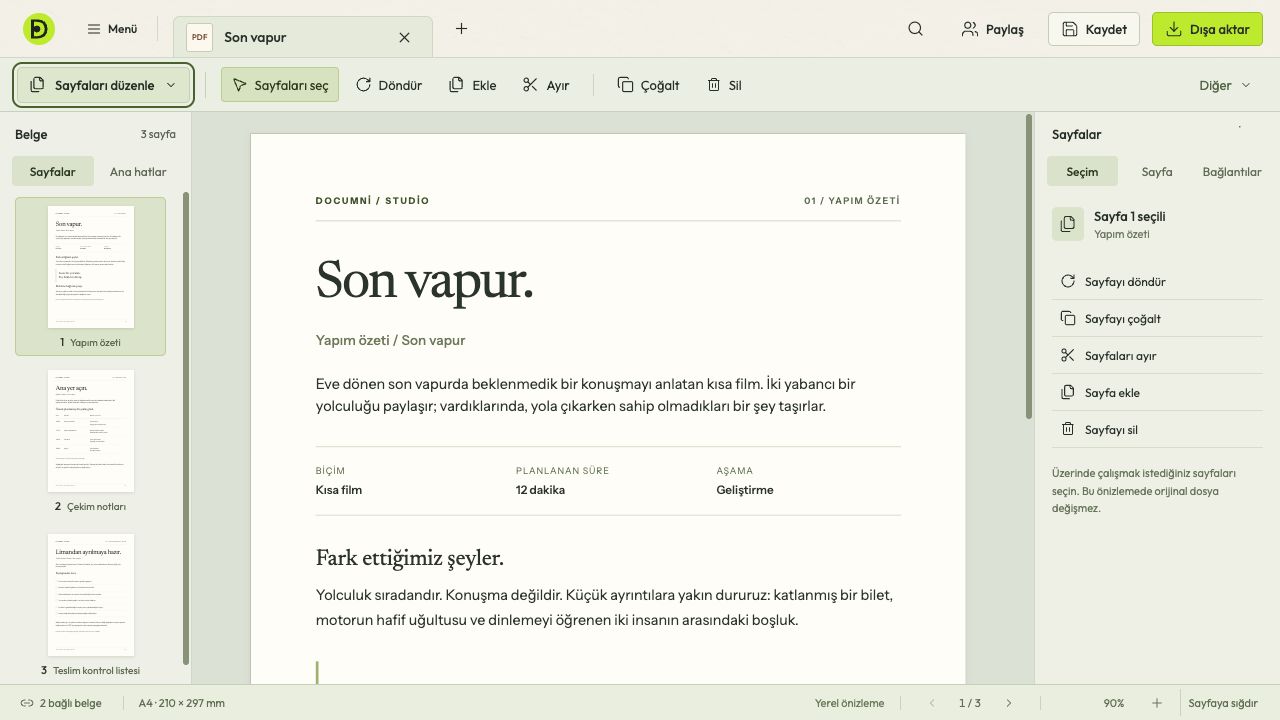The width and height of the screenshot is (1280, 720).
Task: Click the Fark ettiğimiz şeyler heading
Action: coord(409,558)
